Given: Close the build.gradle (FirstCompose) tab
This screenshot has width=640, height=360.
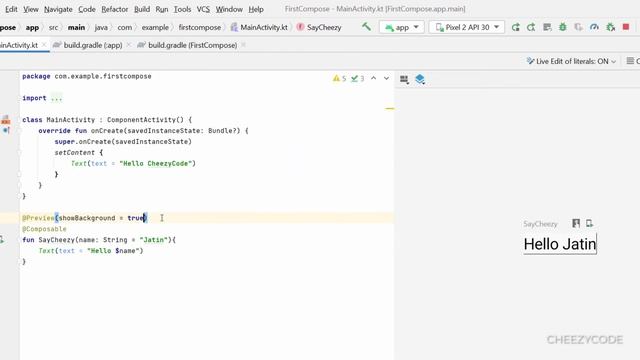Looking at the screenshot, I should coord(243,45).
